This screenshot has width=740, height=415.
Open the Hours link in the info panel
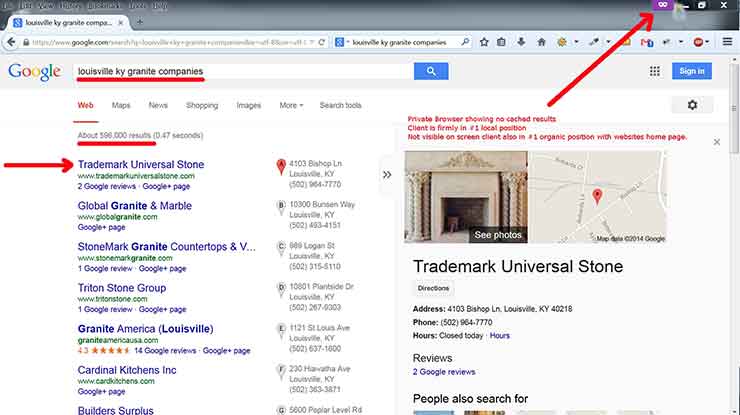tap(500, 336)
